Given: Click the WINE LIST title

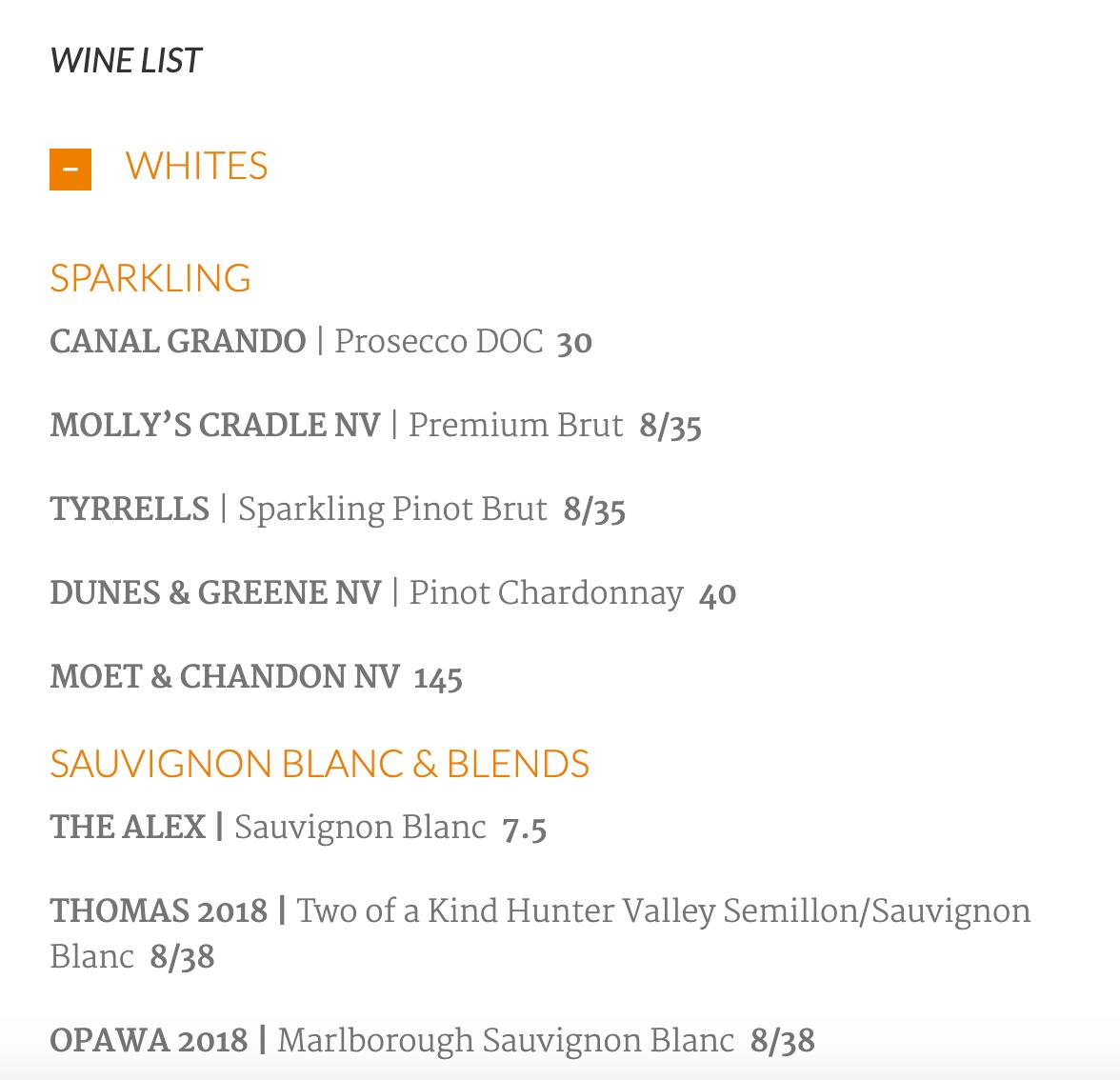Looking at the screenshot, I should [x=126, y=61].
